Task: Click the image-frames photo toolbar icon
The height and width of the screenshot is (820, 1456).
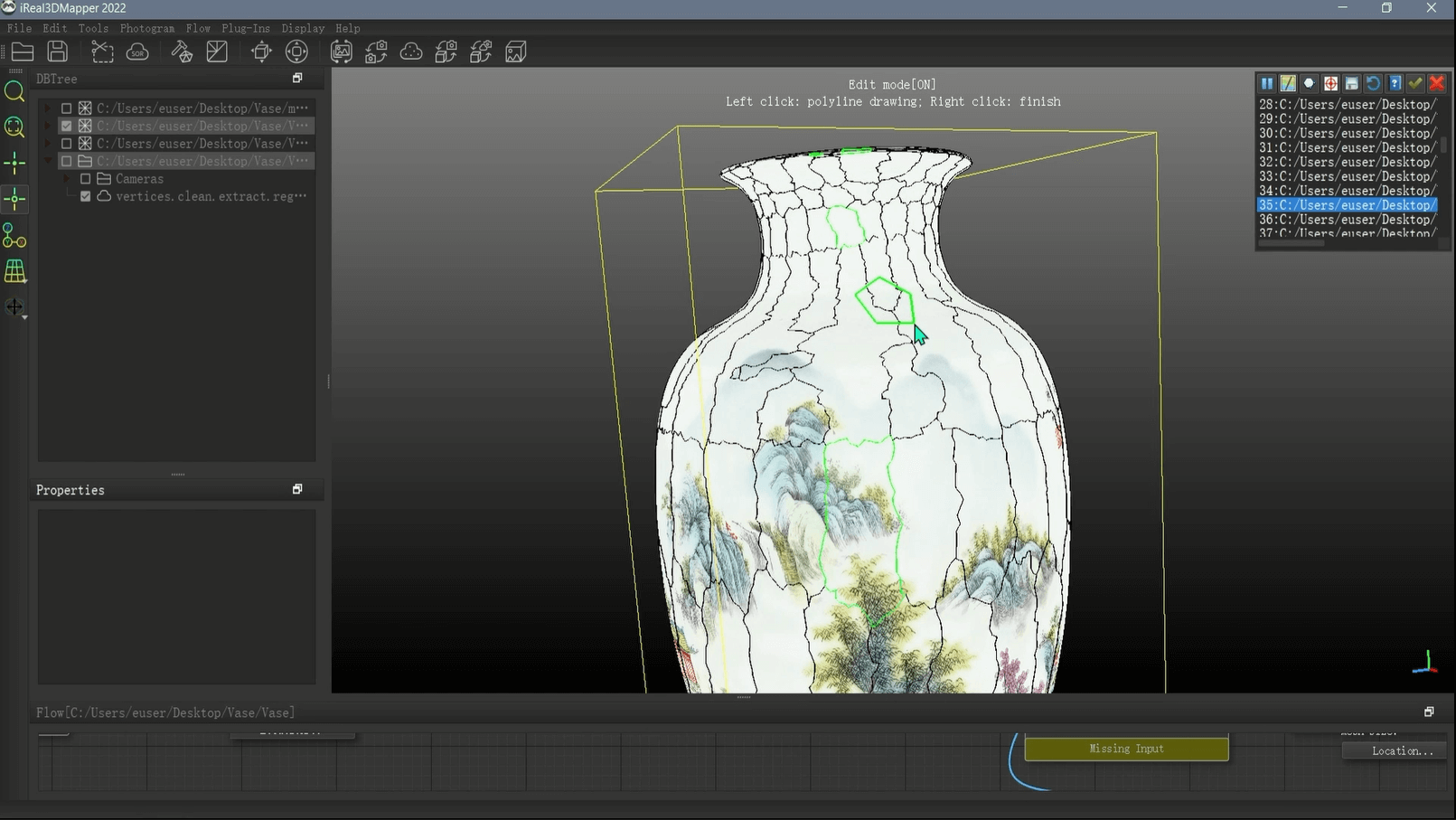Action: pos(341,52)
